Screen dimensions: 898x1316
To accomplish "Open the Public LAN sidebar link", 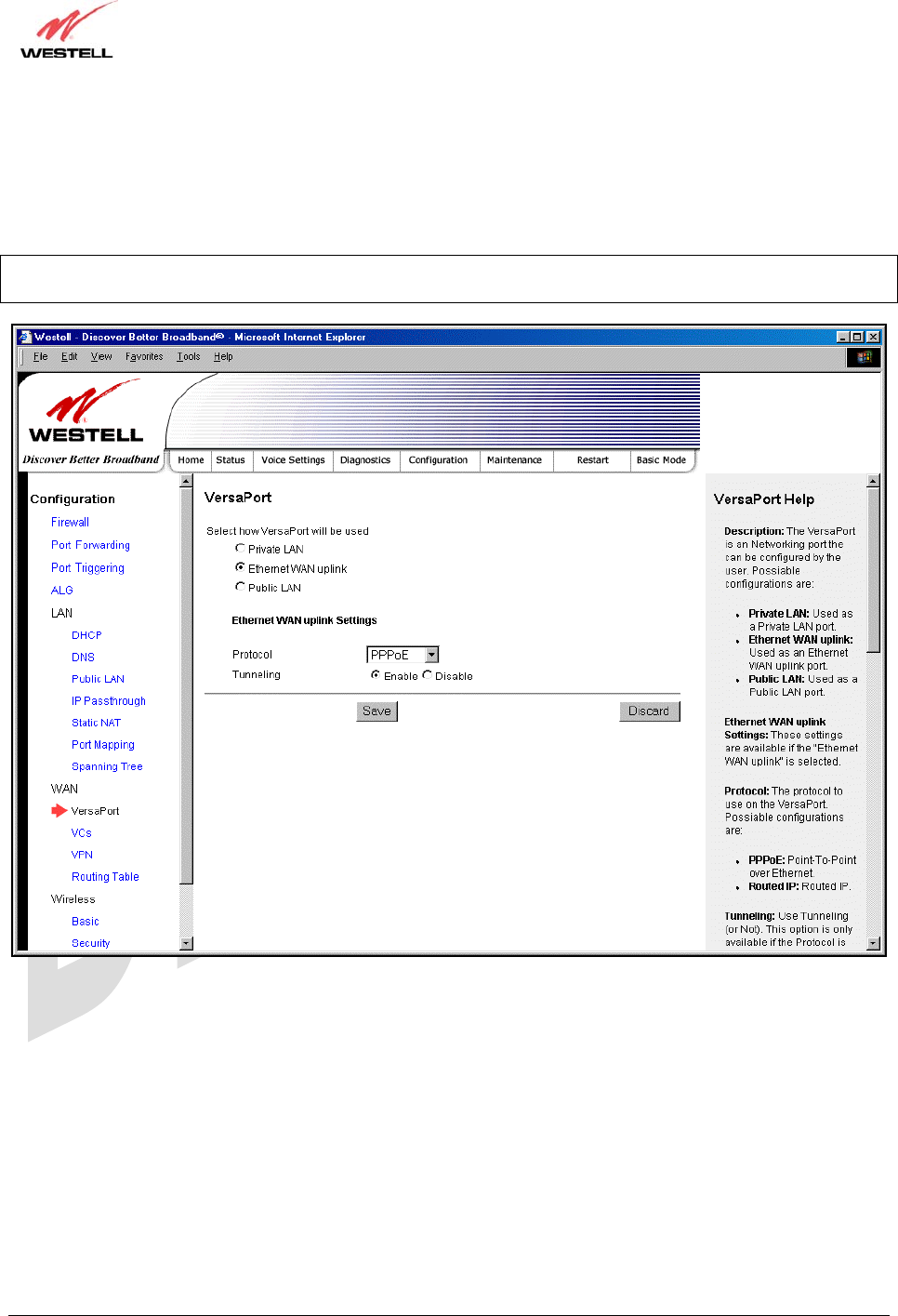I will [98, 679].
